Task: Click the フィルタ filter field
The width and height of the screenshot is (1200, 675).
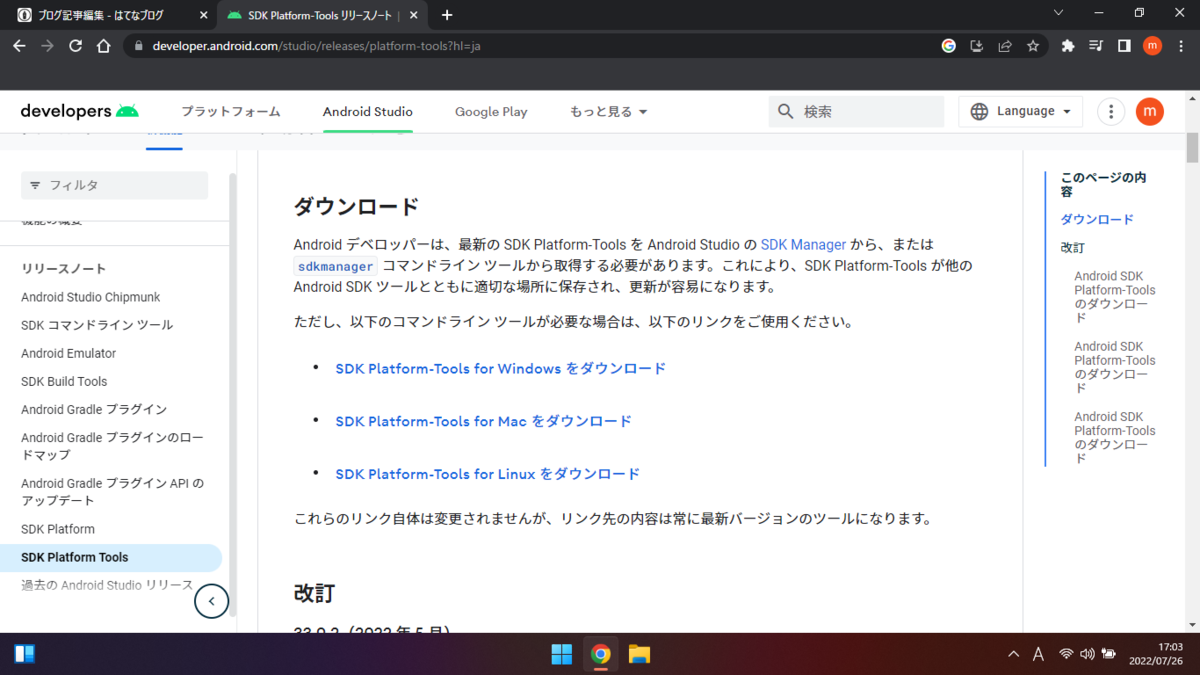Action: pyautogui.click(x=114, y=185)
